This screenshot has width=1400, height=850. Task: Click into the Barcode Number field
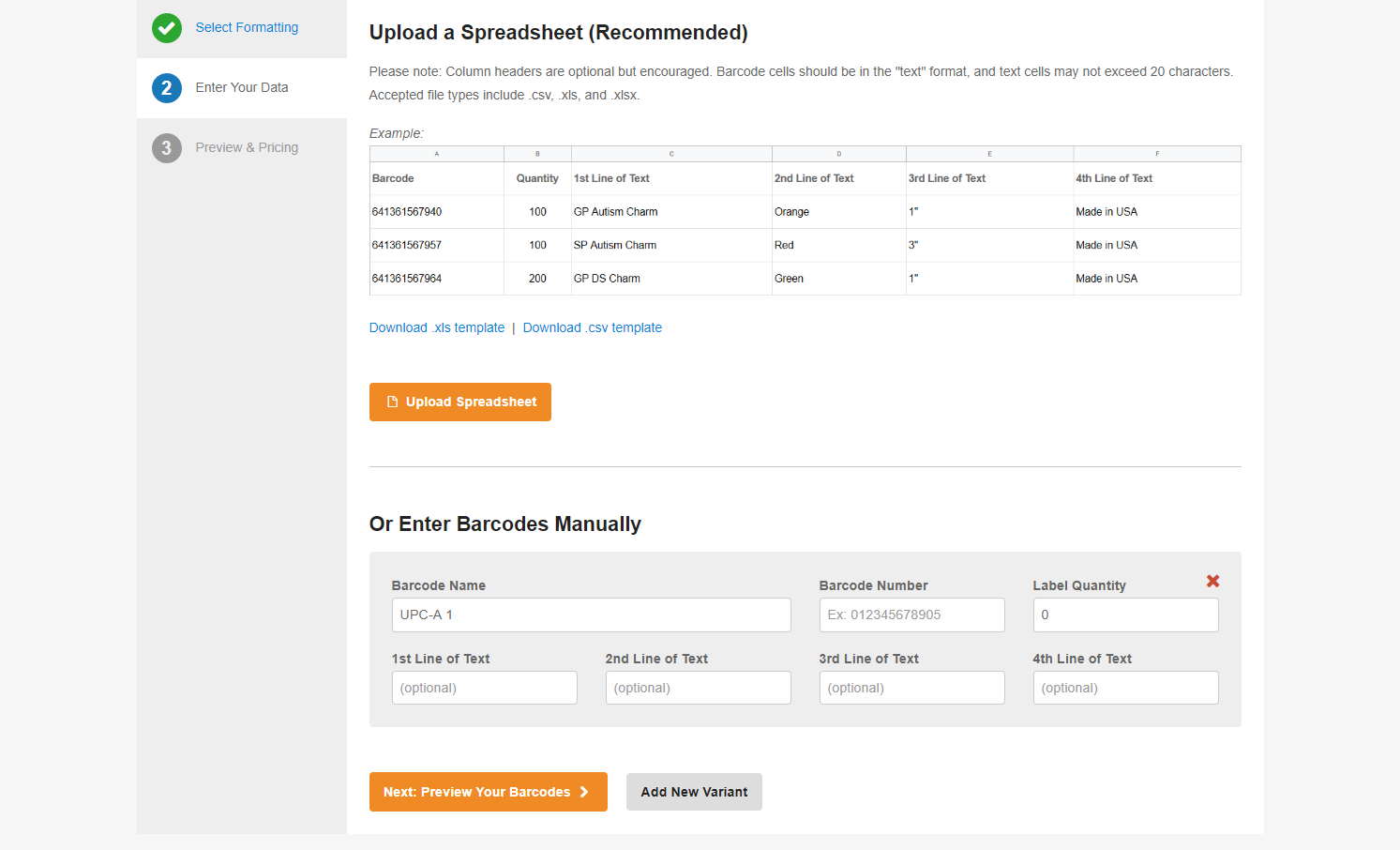911,615
